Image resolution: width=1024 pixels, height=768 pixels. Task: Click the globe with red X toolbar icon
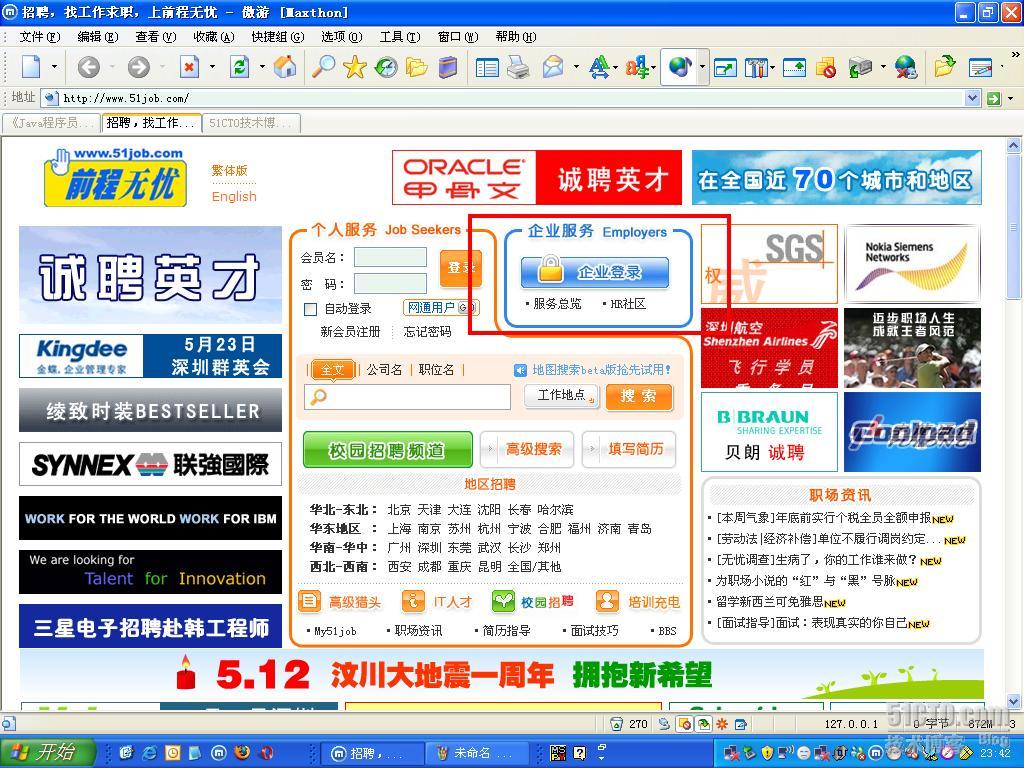(906, 67)
